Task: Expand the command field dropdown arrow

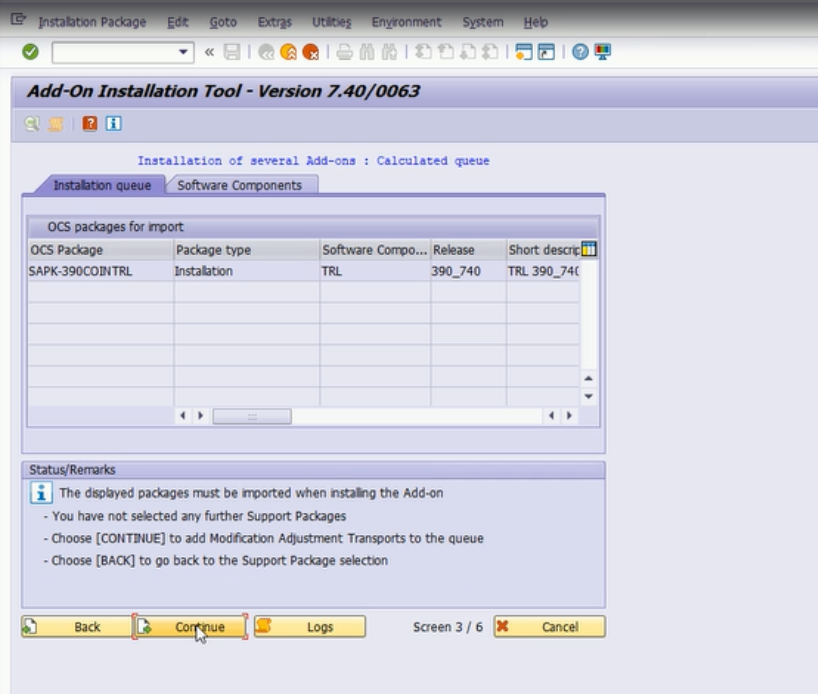Action: click(184, 52)
